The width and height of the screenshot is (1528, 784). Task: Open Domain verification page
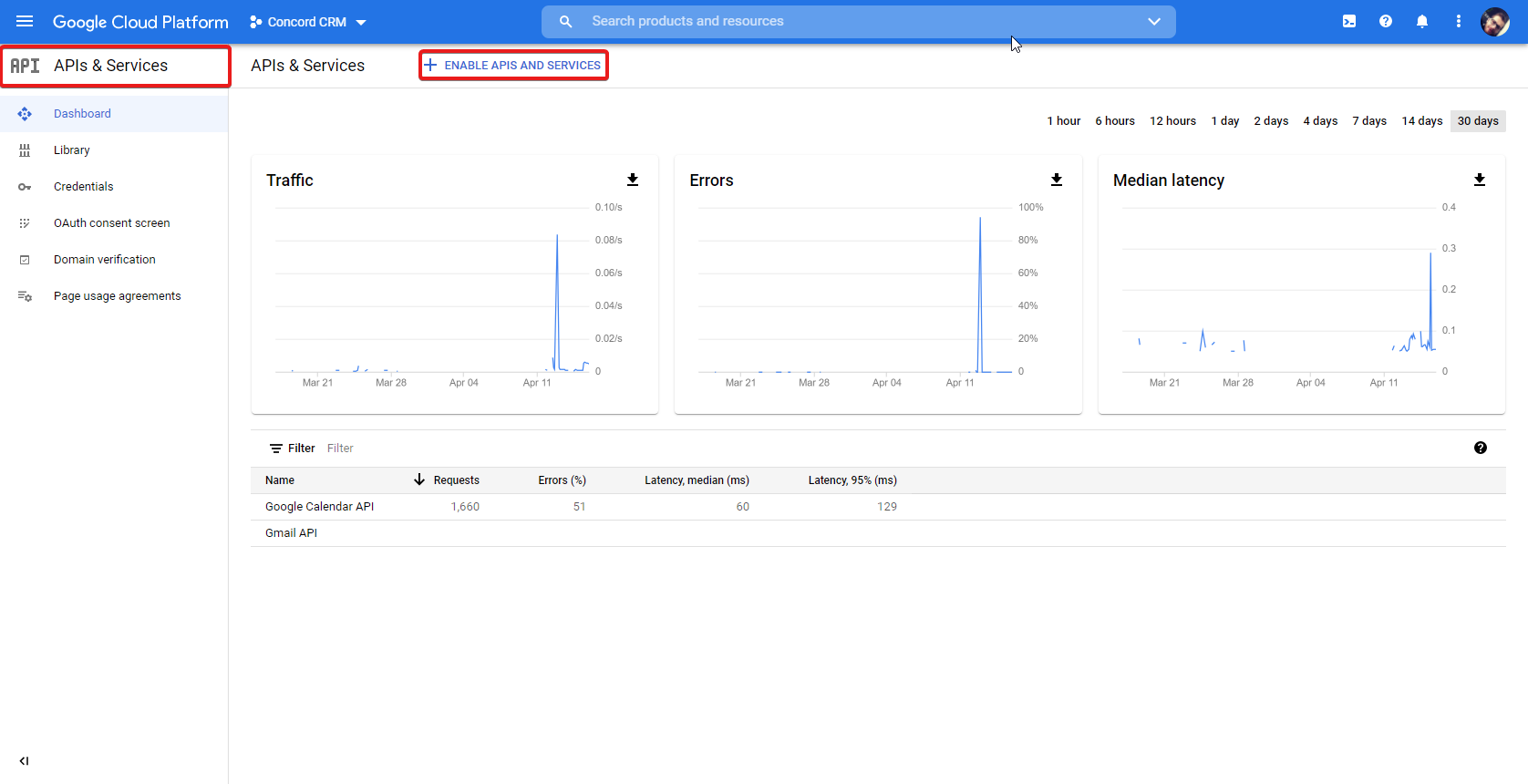tap(114, 260)
